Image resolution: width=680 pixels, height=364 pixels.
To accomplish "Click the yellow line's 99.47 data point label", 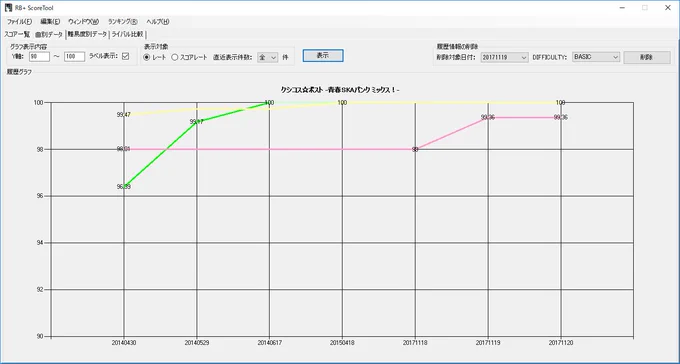I will coord(124,115).
